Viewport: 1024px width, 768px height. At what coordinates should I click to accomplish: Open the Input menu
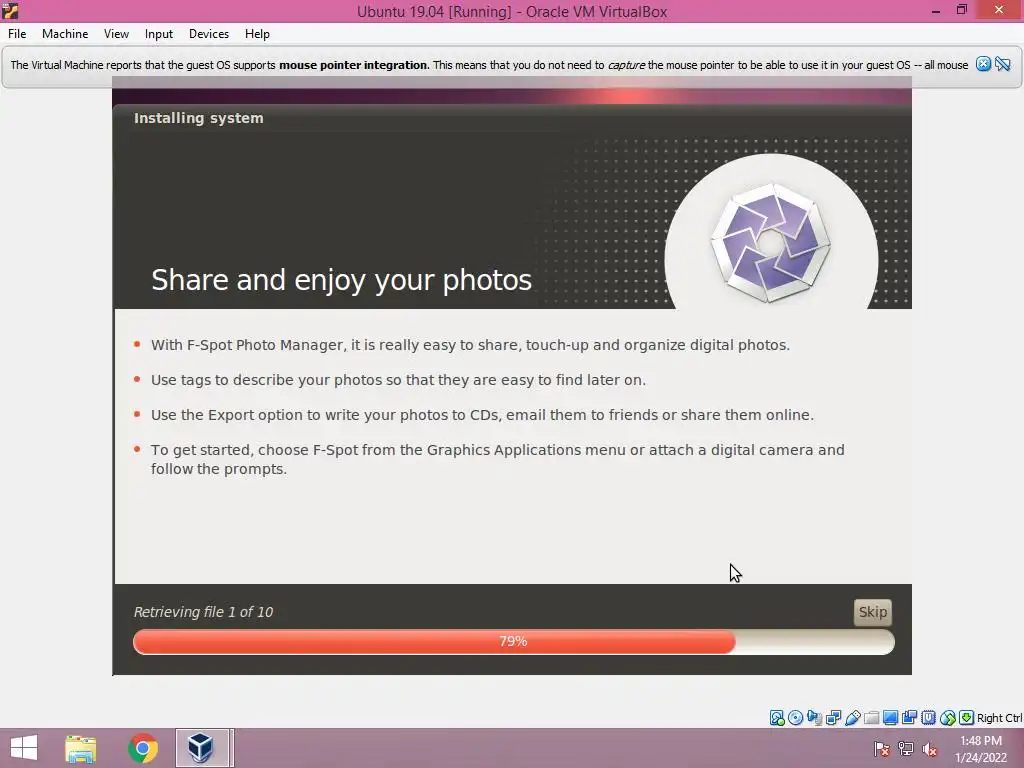[x=159, y=34]
